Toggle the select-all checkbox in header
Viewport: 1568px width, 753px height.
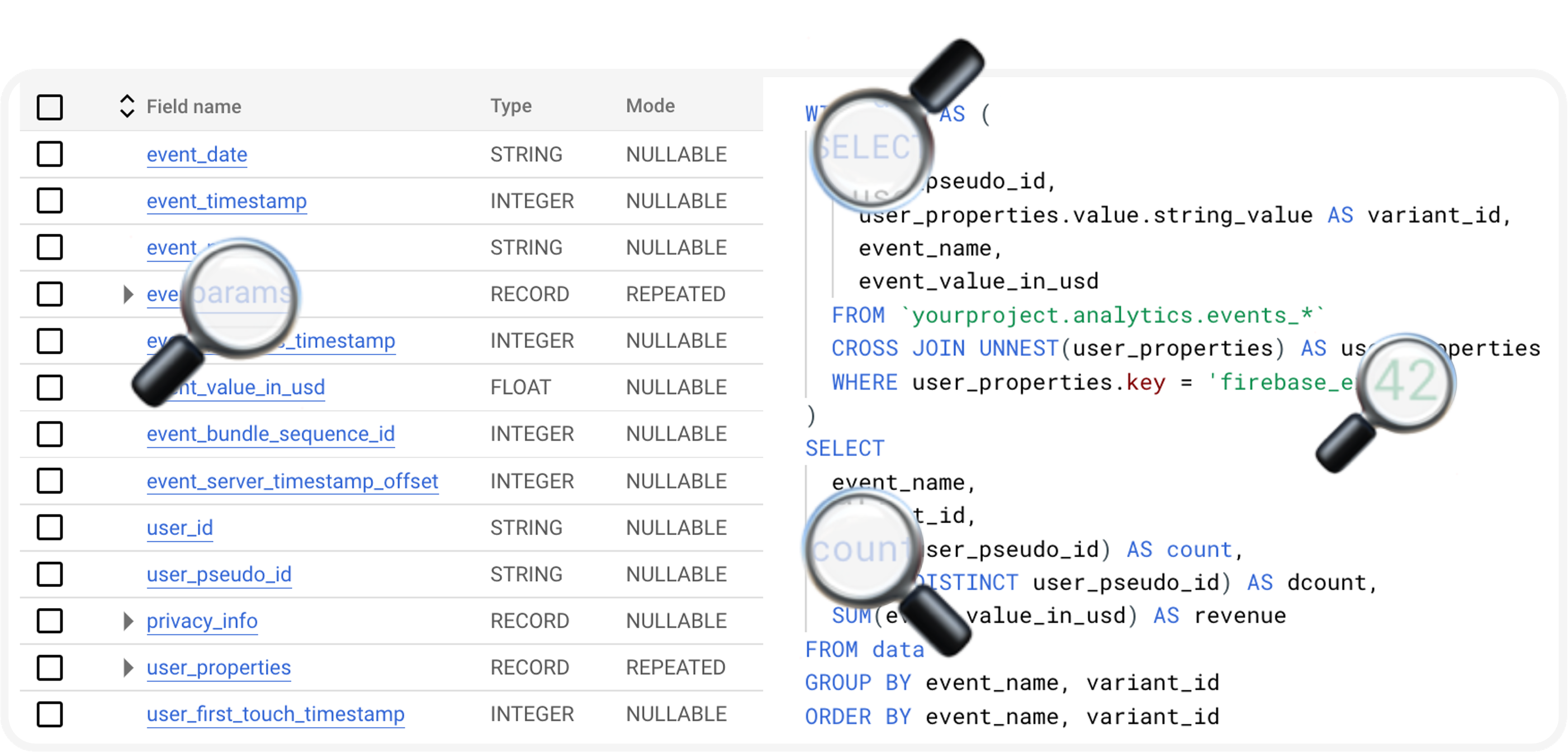pyautogui.click(x=50, y=107)
